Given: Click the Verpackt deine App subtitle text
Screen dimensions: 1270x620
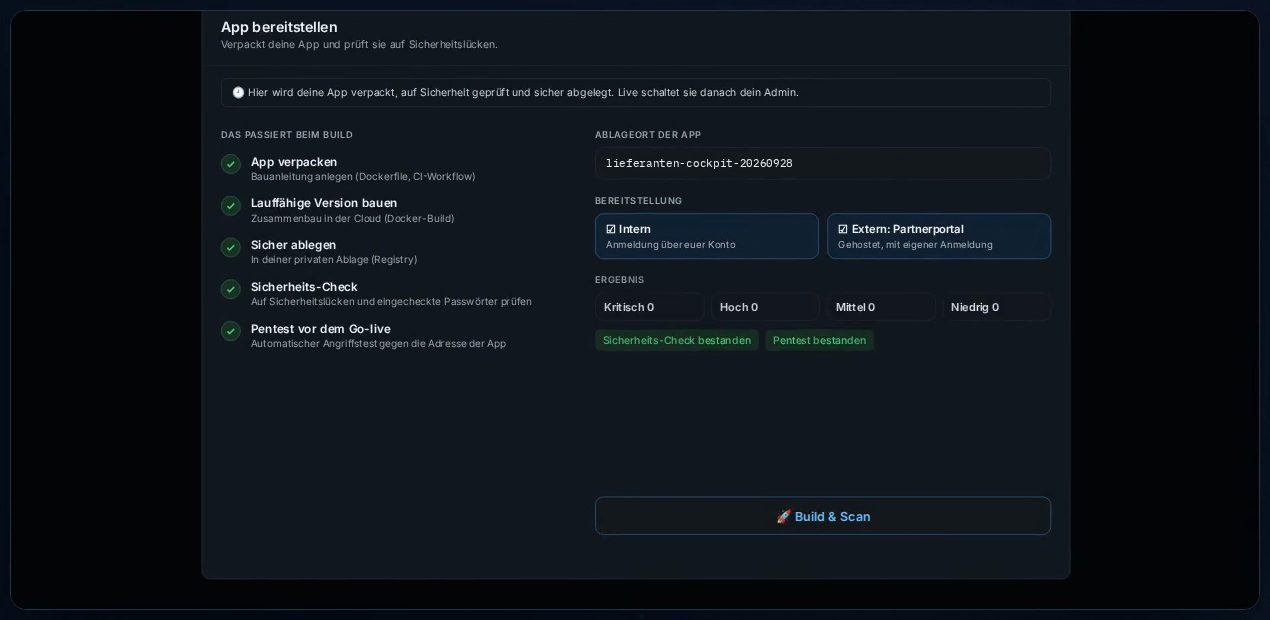Looking at the screenshot, I should pos(359,45).
